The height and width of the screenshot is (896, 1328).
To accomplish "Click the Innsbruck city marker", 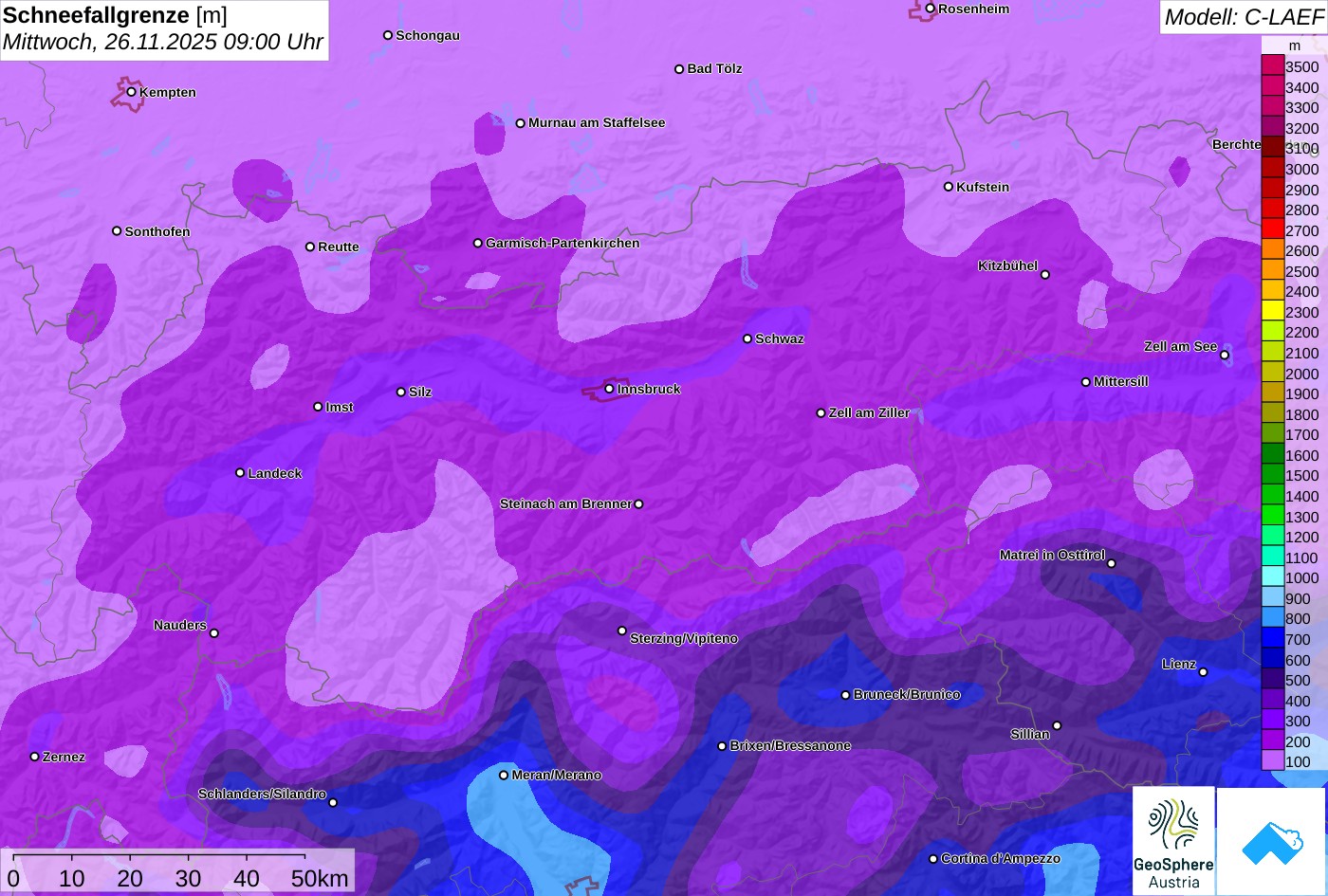I will (610, 389).
